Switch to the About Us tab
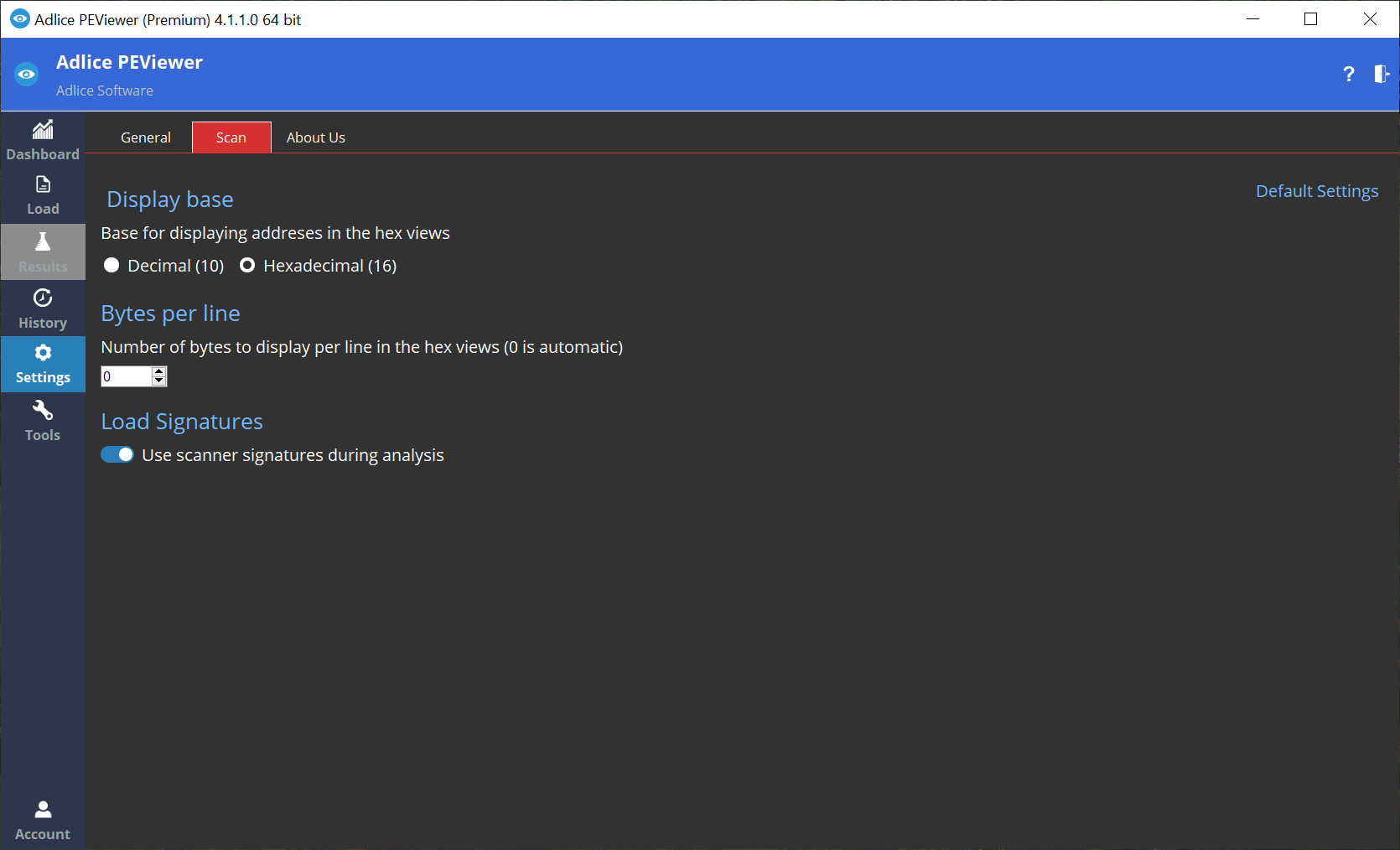This screenshot has height=850, width=1400. [x=316, y=137]
